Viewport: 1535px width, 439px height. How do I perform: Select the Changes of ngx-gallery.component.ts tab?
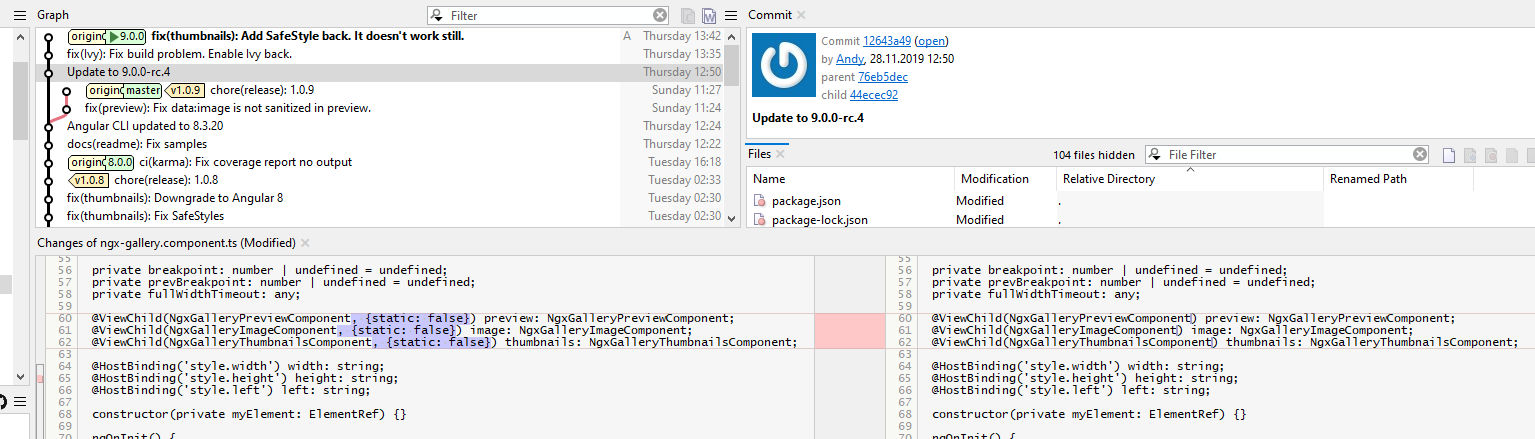(x=166, y=243)
